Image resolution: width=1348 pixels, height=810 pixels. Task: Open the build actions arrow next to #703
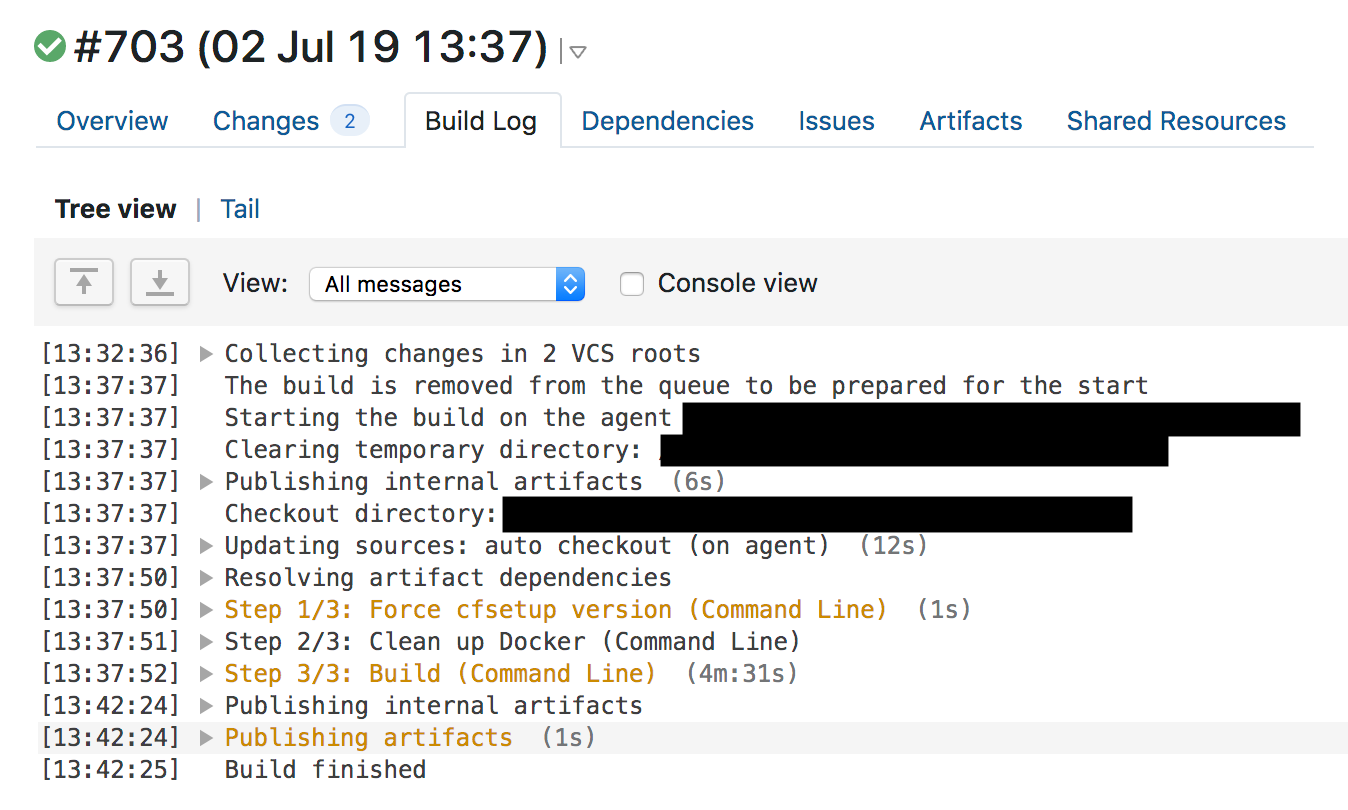[577, 52]
